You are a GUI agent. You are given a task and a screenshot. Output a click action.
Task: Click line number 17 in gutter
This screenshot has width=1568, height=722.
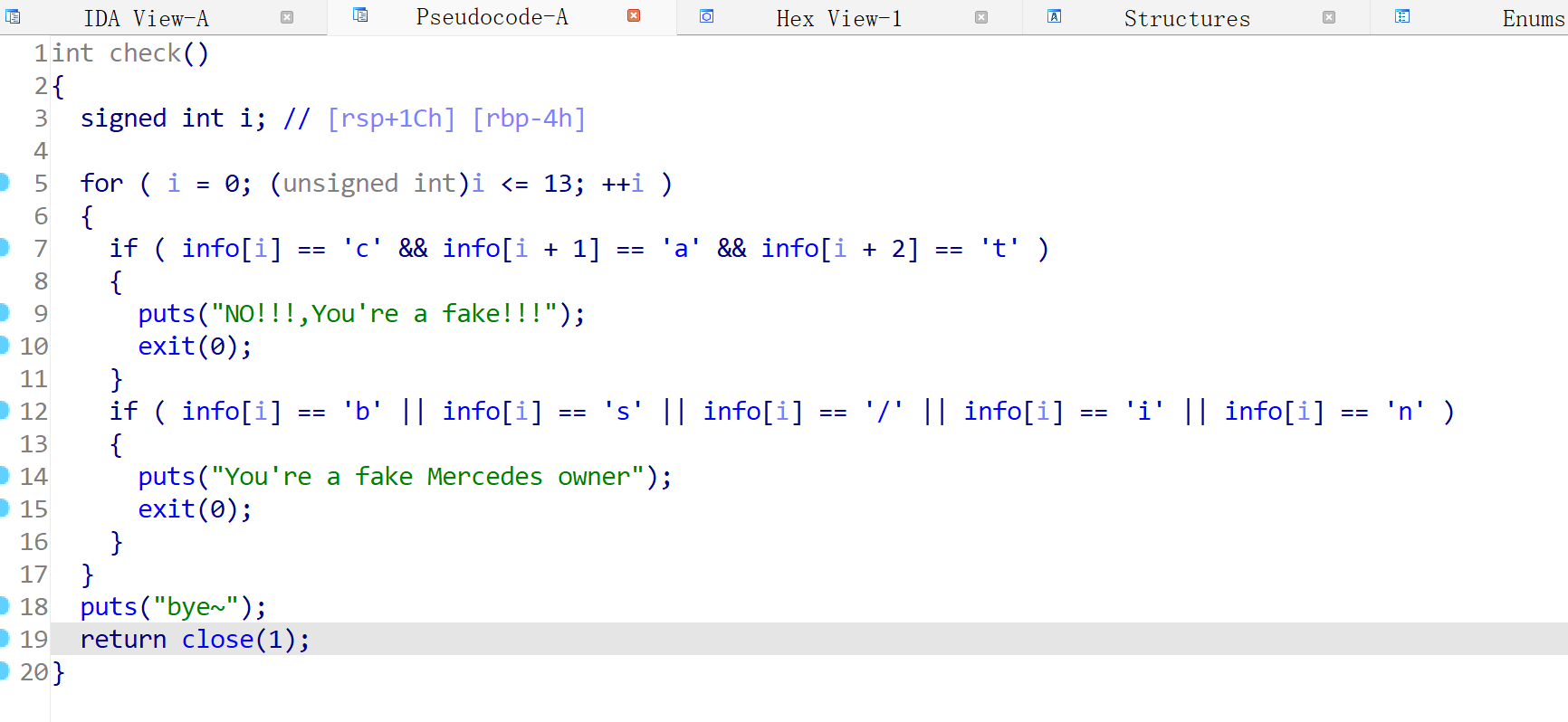pyautogui.click(x=33, y=575)
